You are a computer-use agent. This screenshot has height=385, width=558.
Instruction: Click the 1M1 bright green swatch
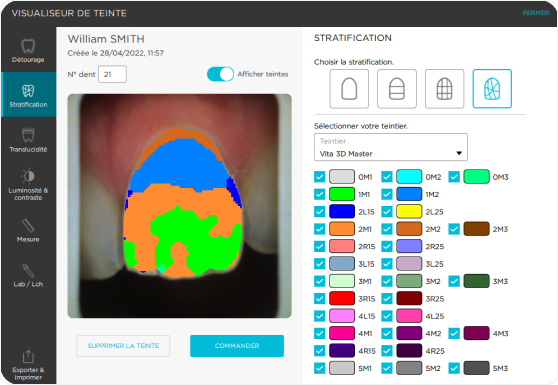(x=342, y=194)
